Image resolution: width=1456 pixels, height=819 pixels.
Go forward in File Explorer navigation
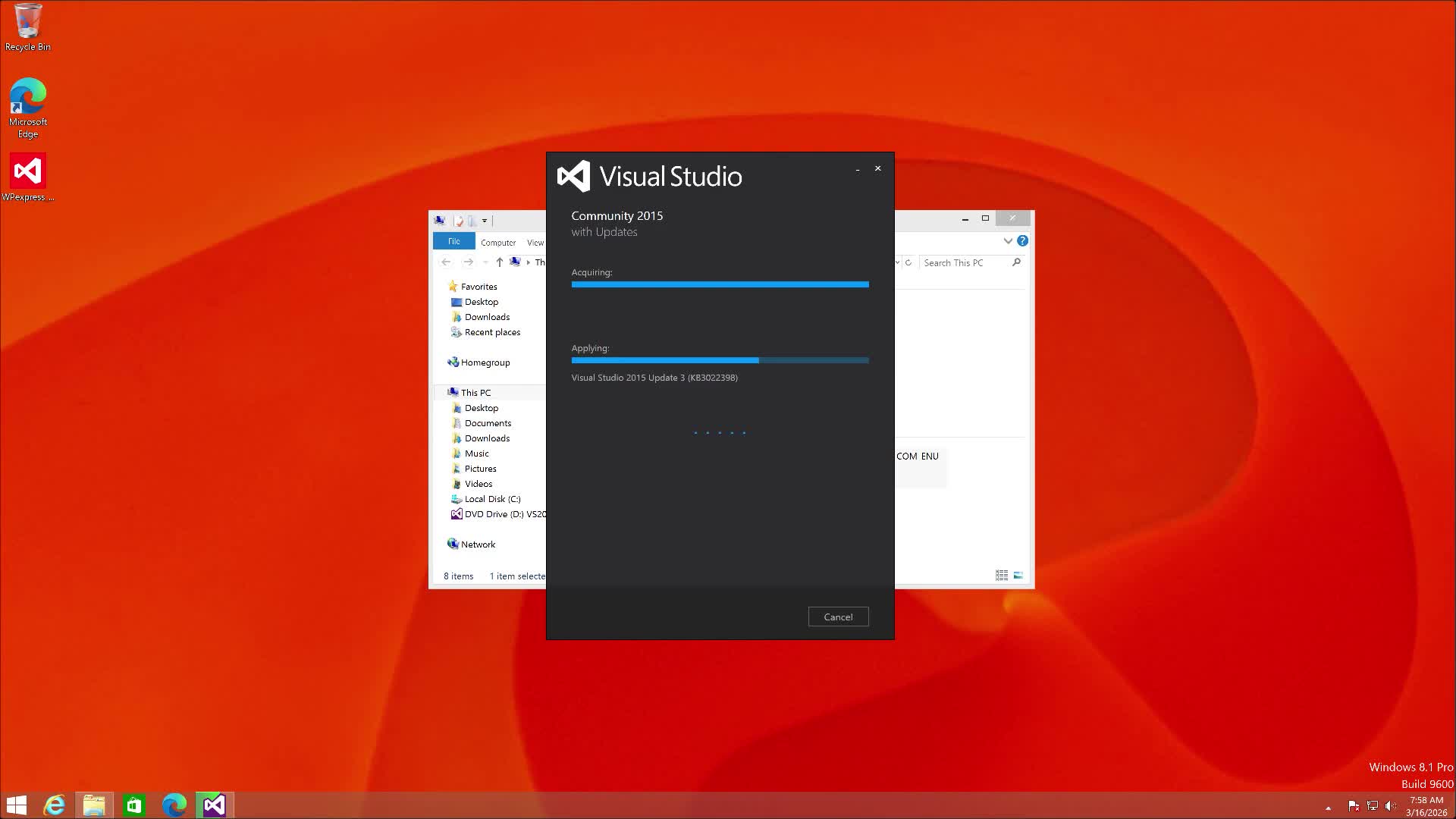coord(468,262)
